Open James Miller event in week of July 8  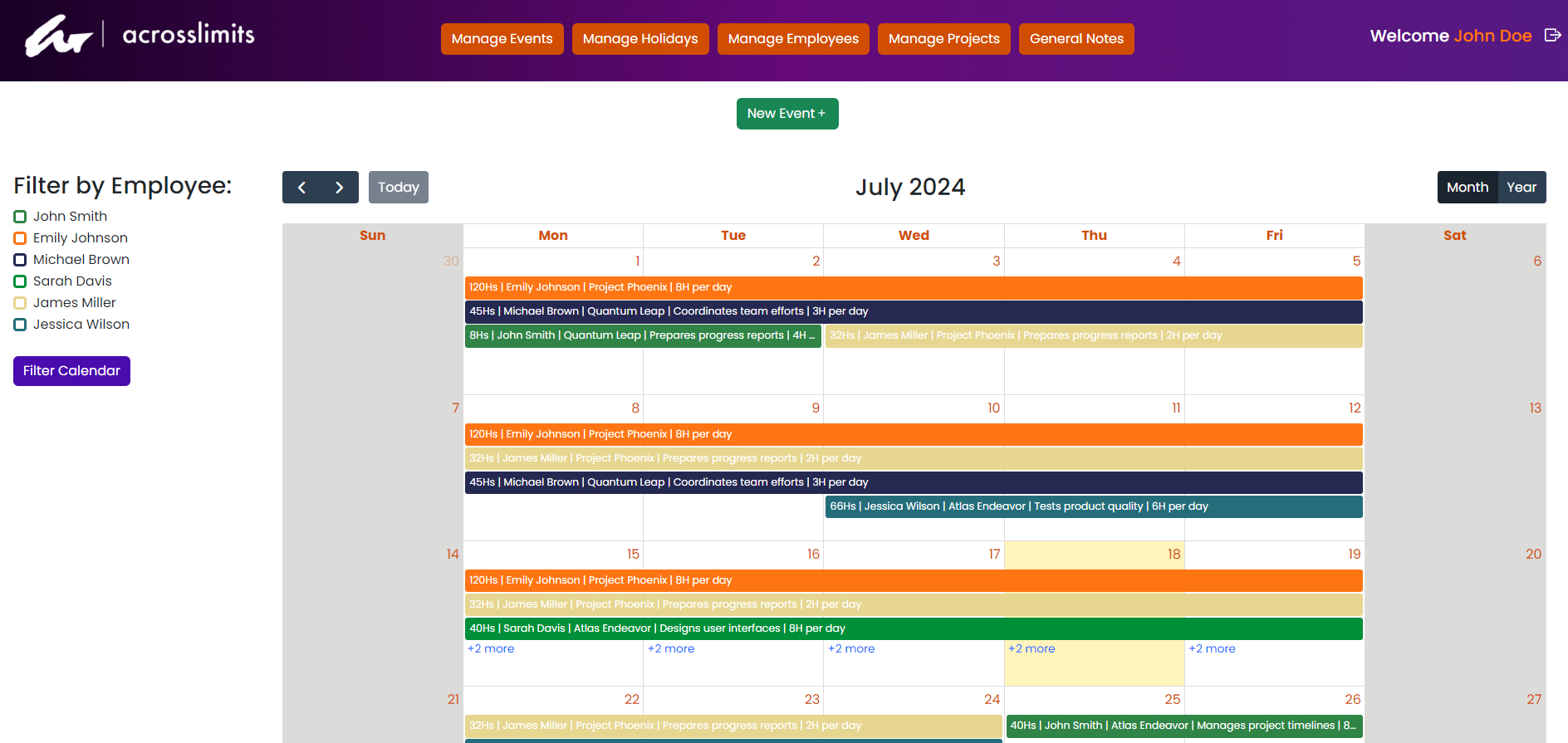click(914, 458)
